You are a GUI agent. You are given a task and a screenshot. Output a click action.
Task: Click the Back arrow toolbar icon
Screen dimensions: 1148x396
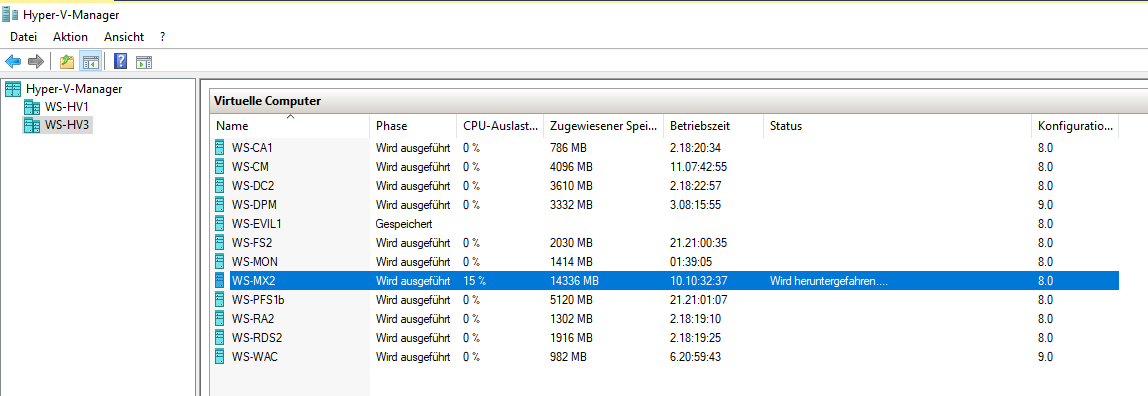12,62
